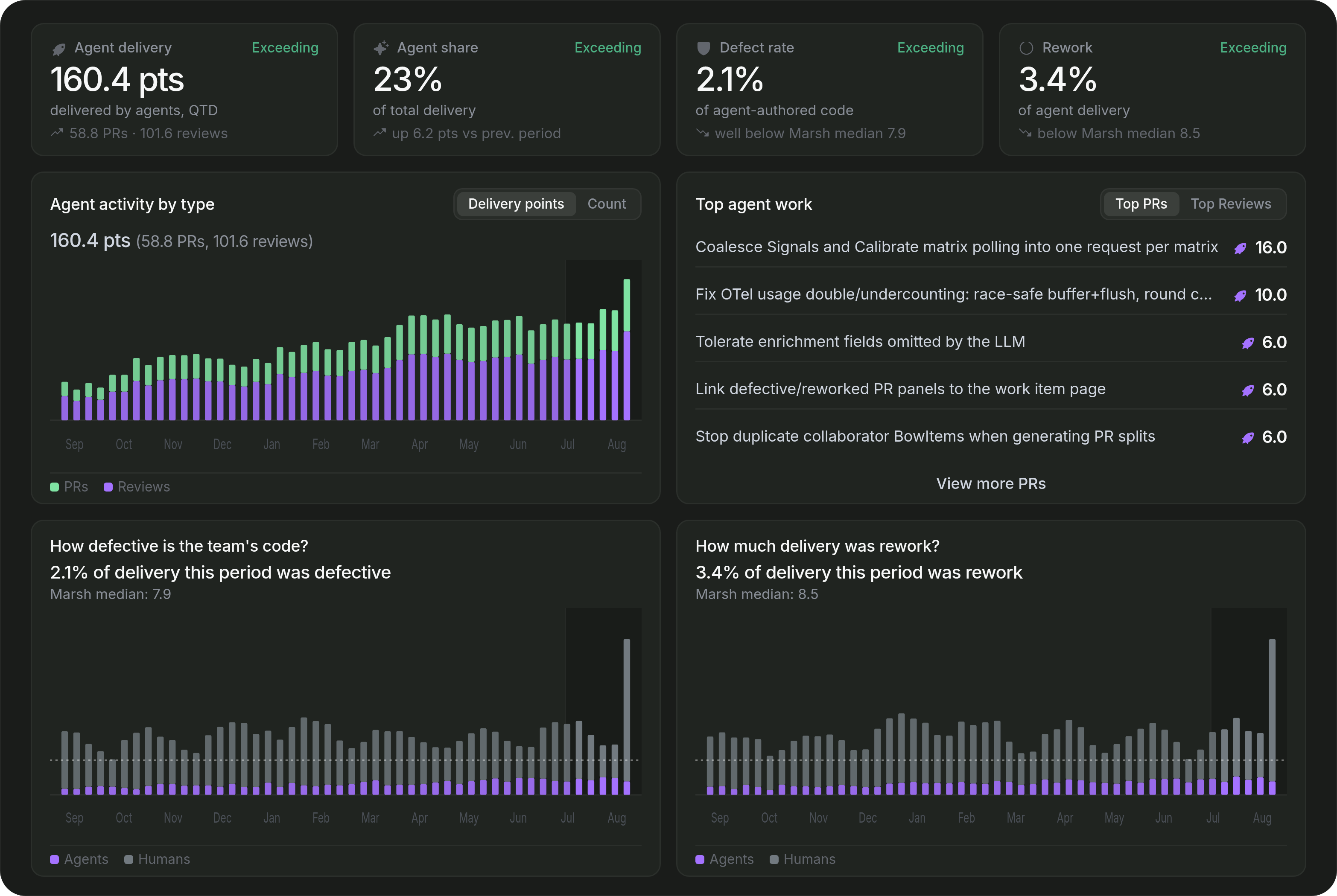Switch to the Delivery points view
Viewport: 1337px width, 896px height.
[x=516, y=204]
